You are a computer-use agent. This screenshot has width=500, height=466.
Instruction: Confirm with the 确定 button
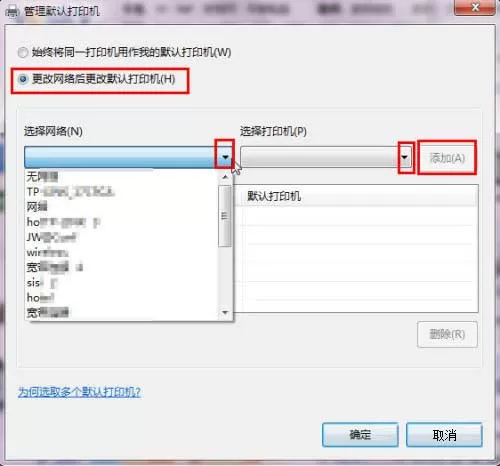point(360,435)
